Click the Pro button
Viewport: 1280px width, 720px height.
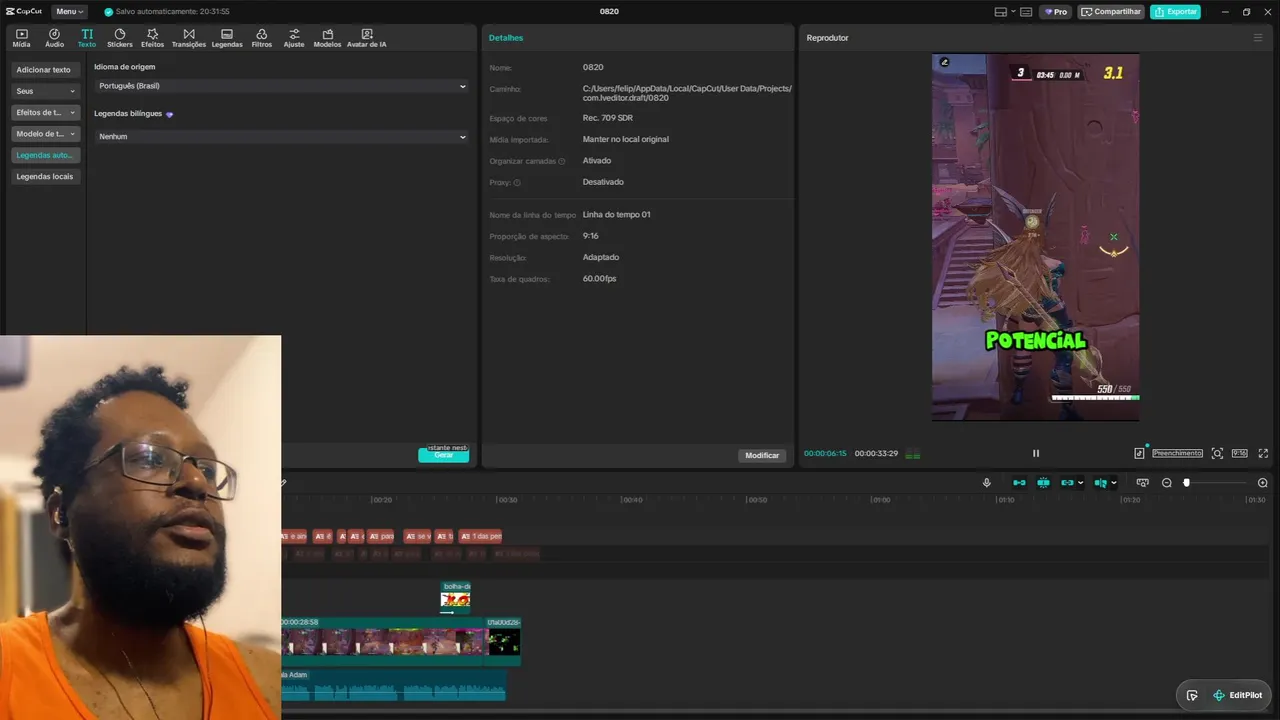pyautogui.click(x=1055, y=12)
